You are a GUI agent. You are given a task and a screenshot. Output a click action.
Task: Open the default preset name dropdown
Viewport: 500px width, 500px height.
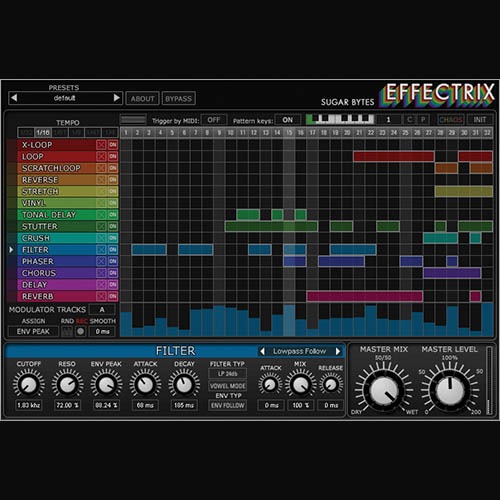[65, 98]
